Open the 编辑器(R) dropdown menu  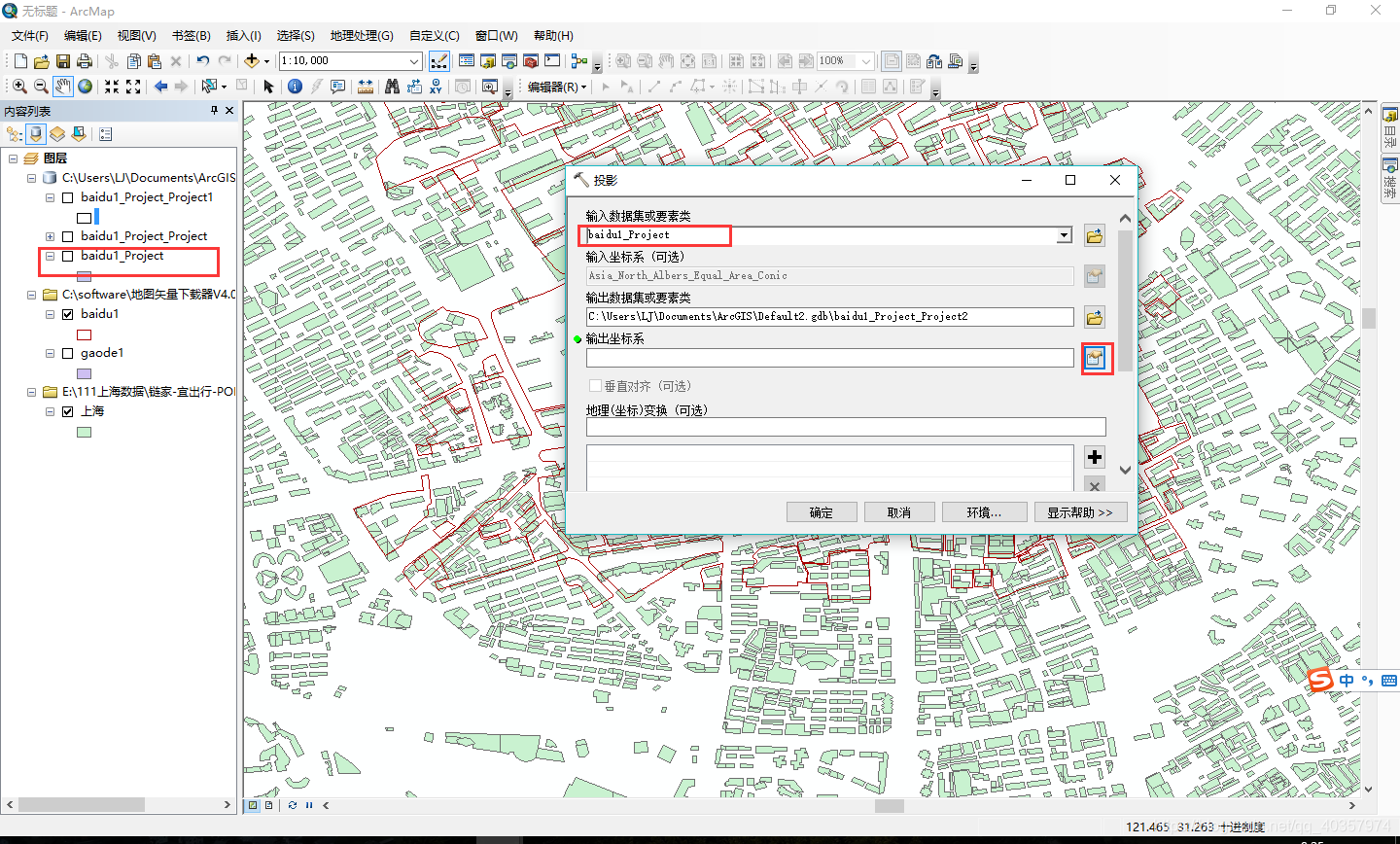point(557,87)
